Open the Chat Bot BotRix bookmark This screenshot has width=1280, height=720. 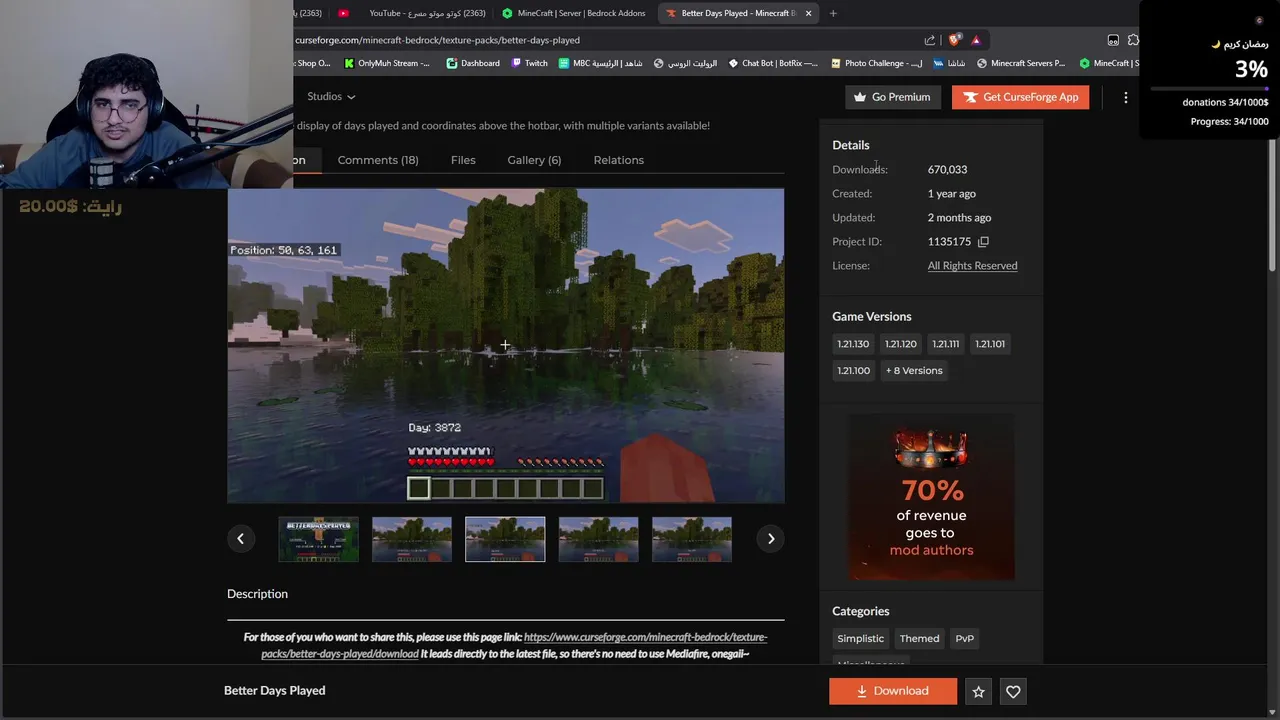771,63
